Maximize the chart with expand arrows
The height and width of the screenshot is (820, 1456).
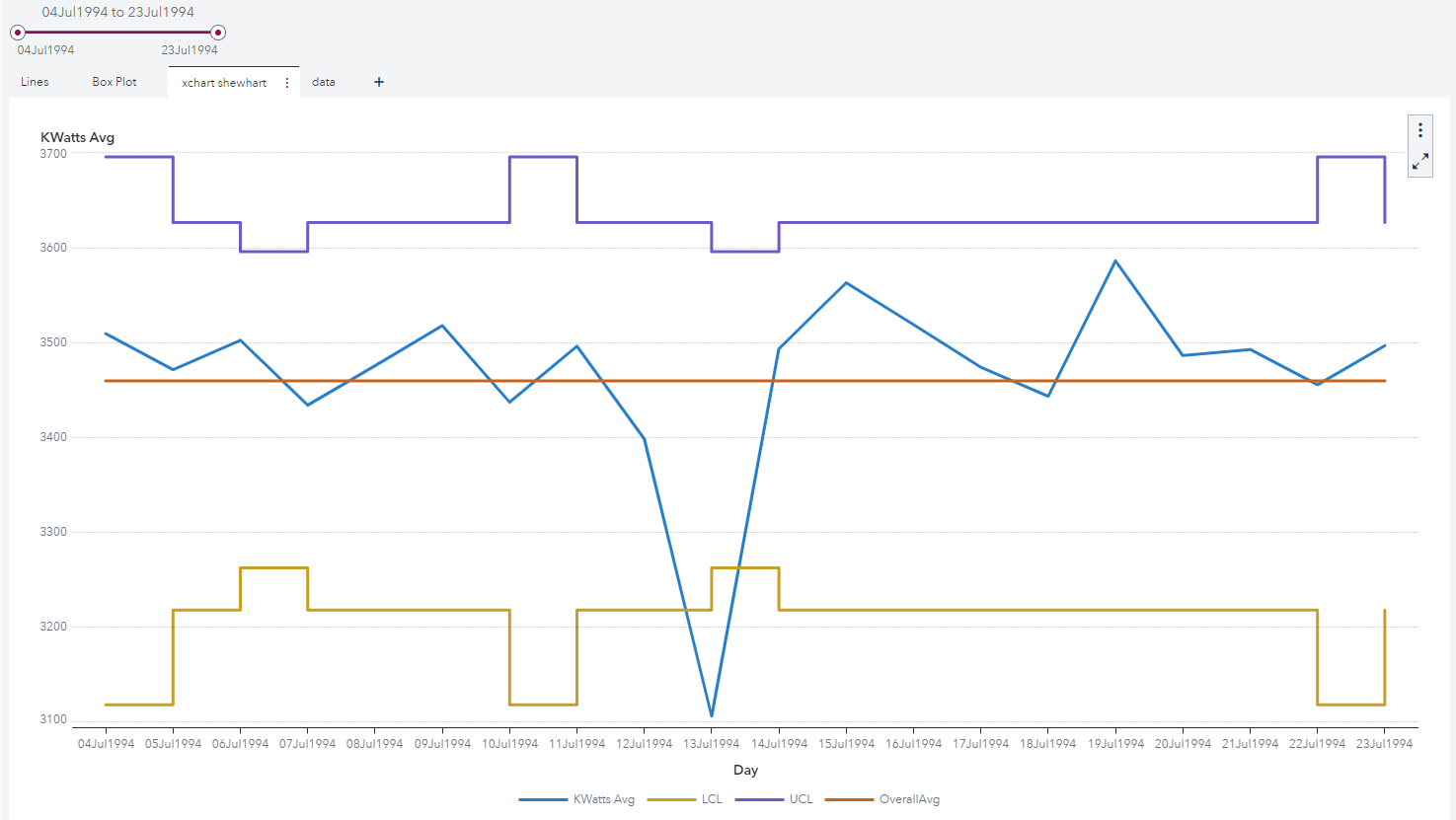pyautogui.click(x=1420, y=162)
